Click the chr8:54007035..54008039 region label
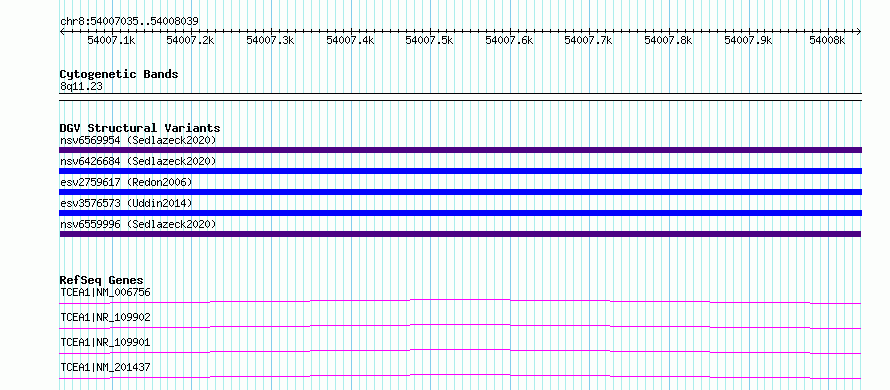Viewport: 890px width, 390px height. pyautogui.click(x=129, y=22)
